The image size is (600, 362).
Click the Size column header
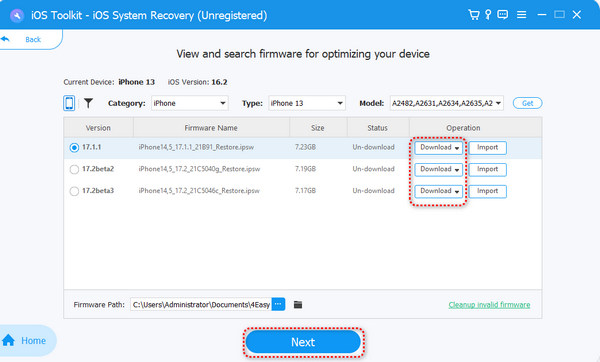pos(318,128)
